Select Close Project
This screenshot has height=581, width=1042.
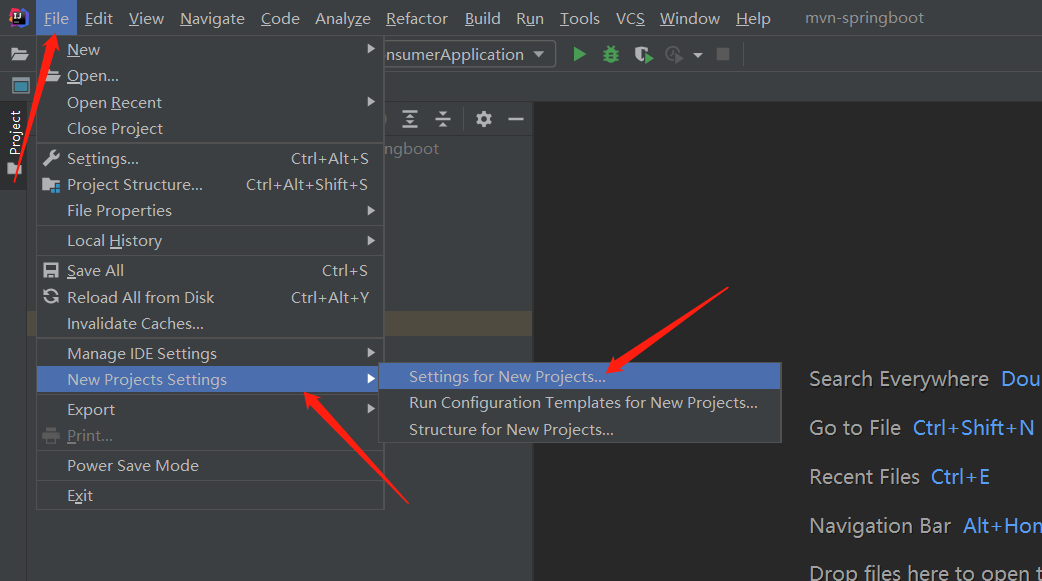(210, 128)
